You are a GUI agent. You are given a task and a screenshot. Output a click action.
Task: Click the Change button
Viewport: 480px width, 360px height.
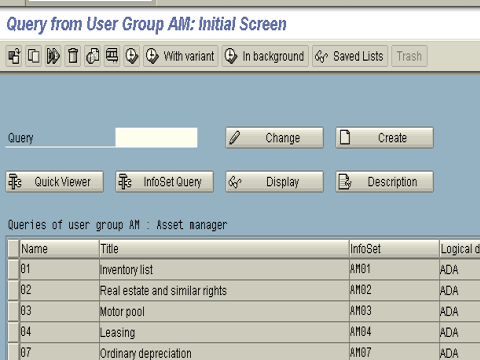coord(275,138)
